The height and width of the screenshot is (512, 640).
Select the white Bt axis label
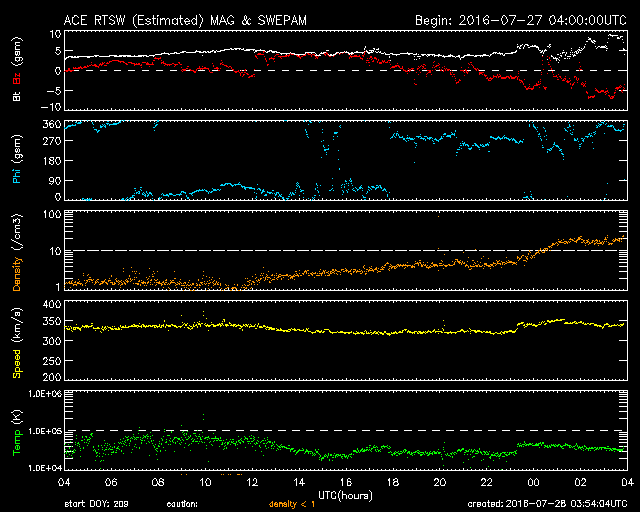click(17, 96)
